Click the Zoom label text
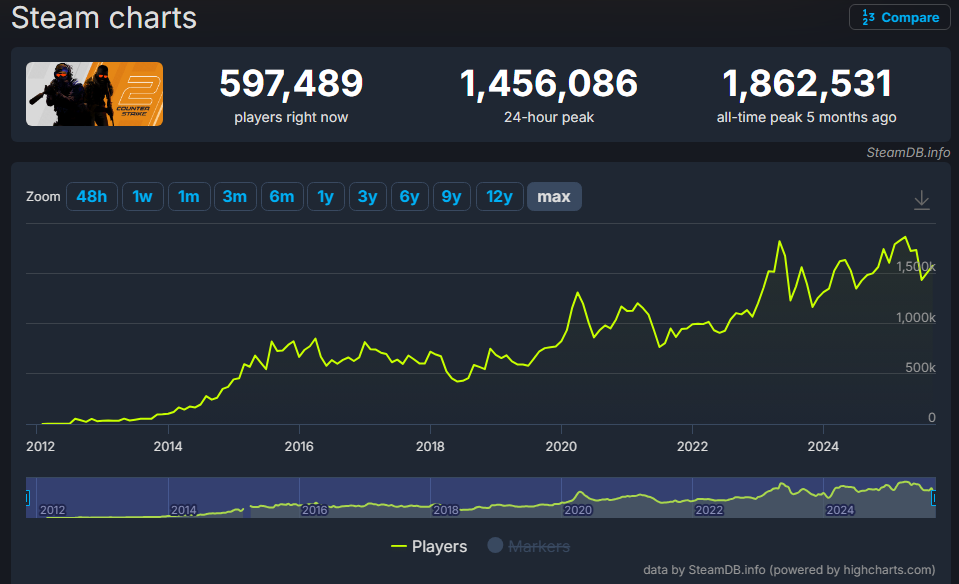959x584 pixels. tap(43, 196)
